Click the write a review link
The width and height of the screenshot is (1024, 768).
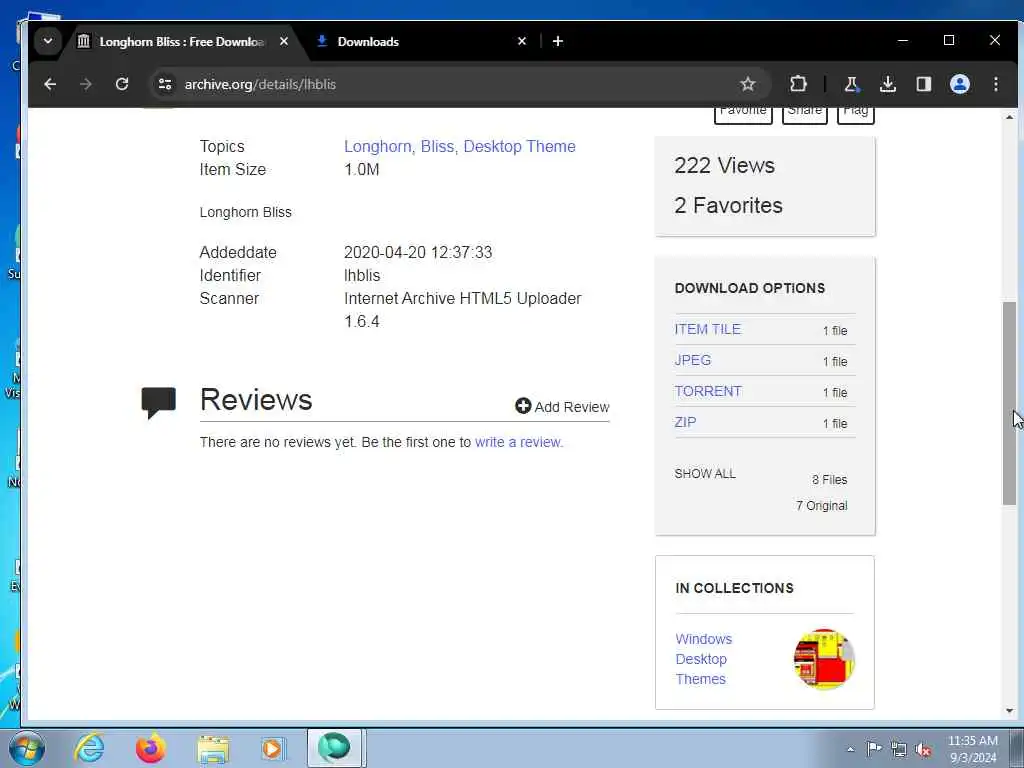tap(519, 442)
